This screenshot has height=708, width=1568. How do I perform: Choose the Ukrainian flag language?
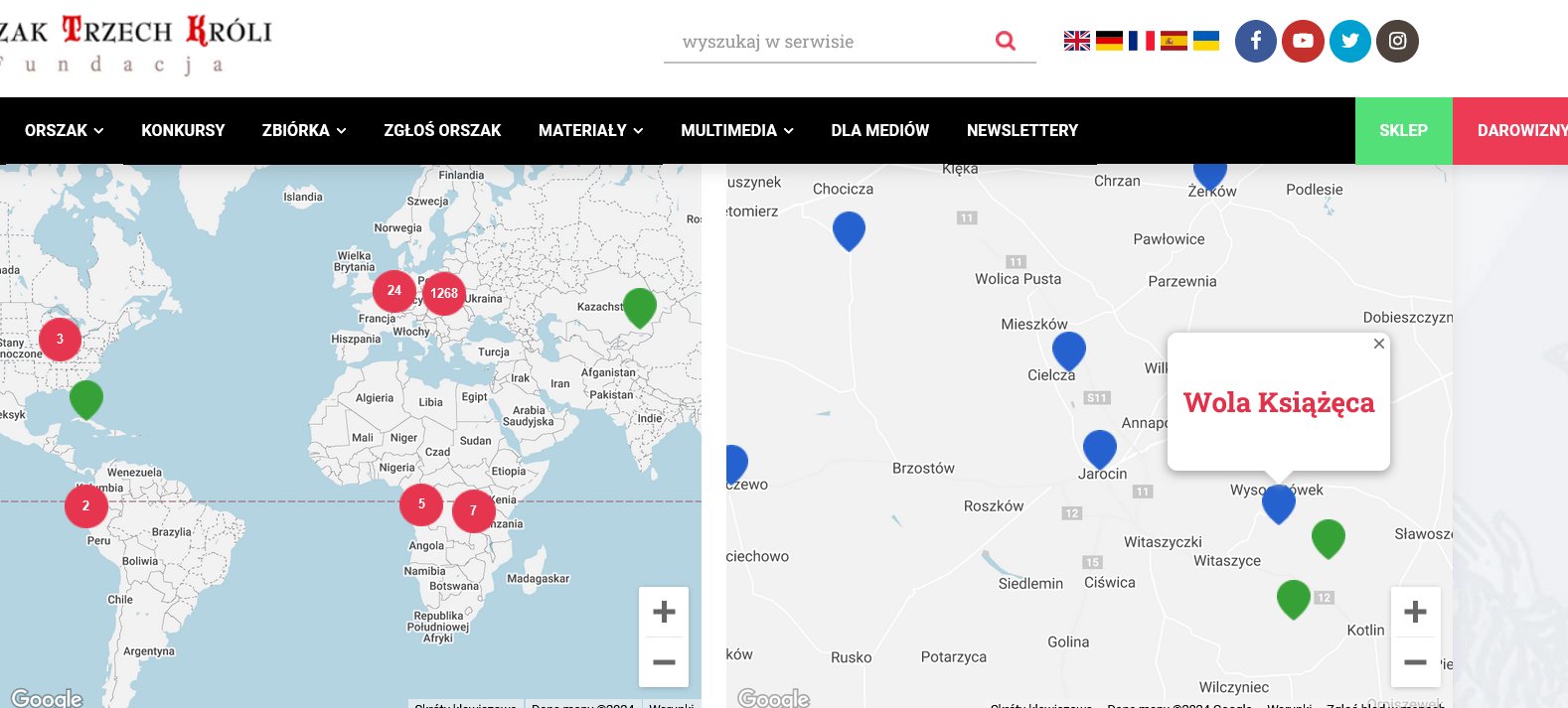pos(1205,41)
